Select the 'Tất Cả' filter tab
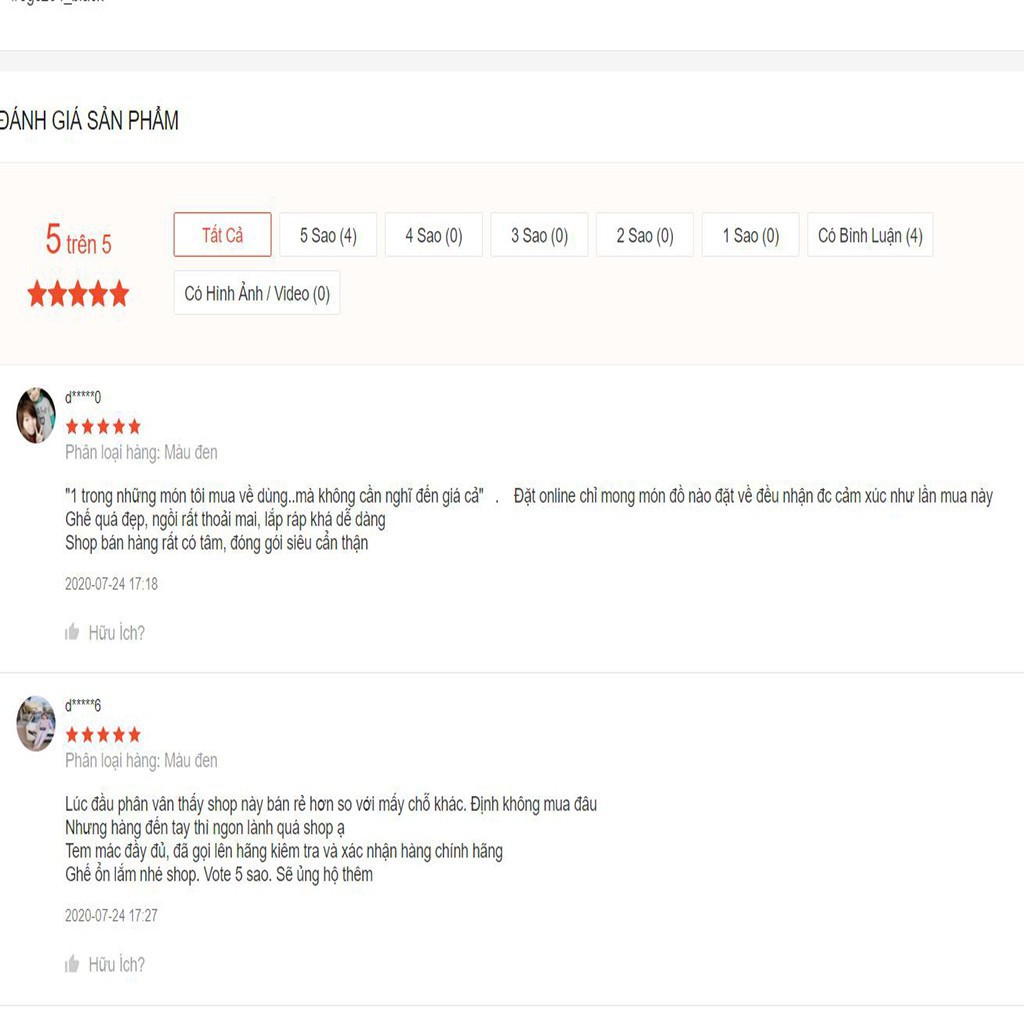This screenshot has height=1024, width=1024. coord(222,235)
